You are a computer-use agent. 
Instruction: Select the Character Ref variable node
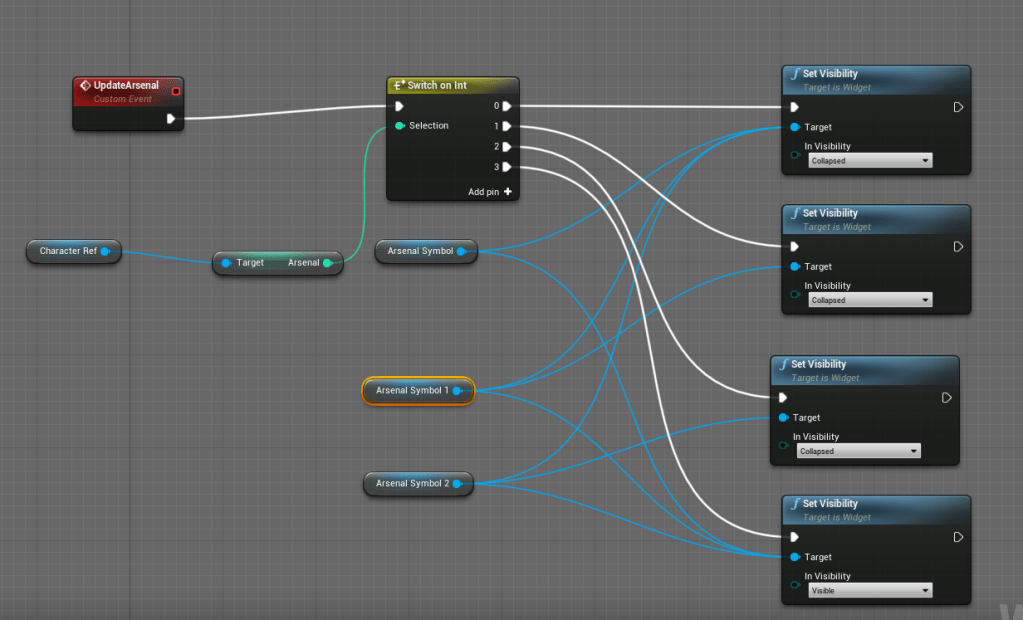point(67,251)
